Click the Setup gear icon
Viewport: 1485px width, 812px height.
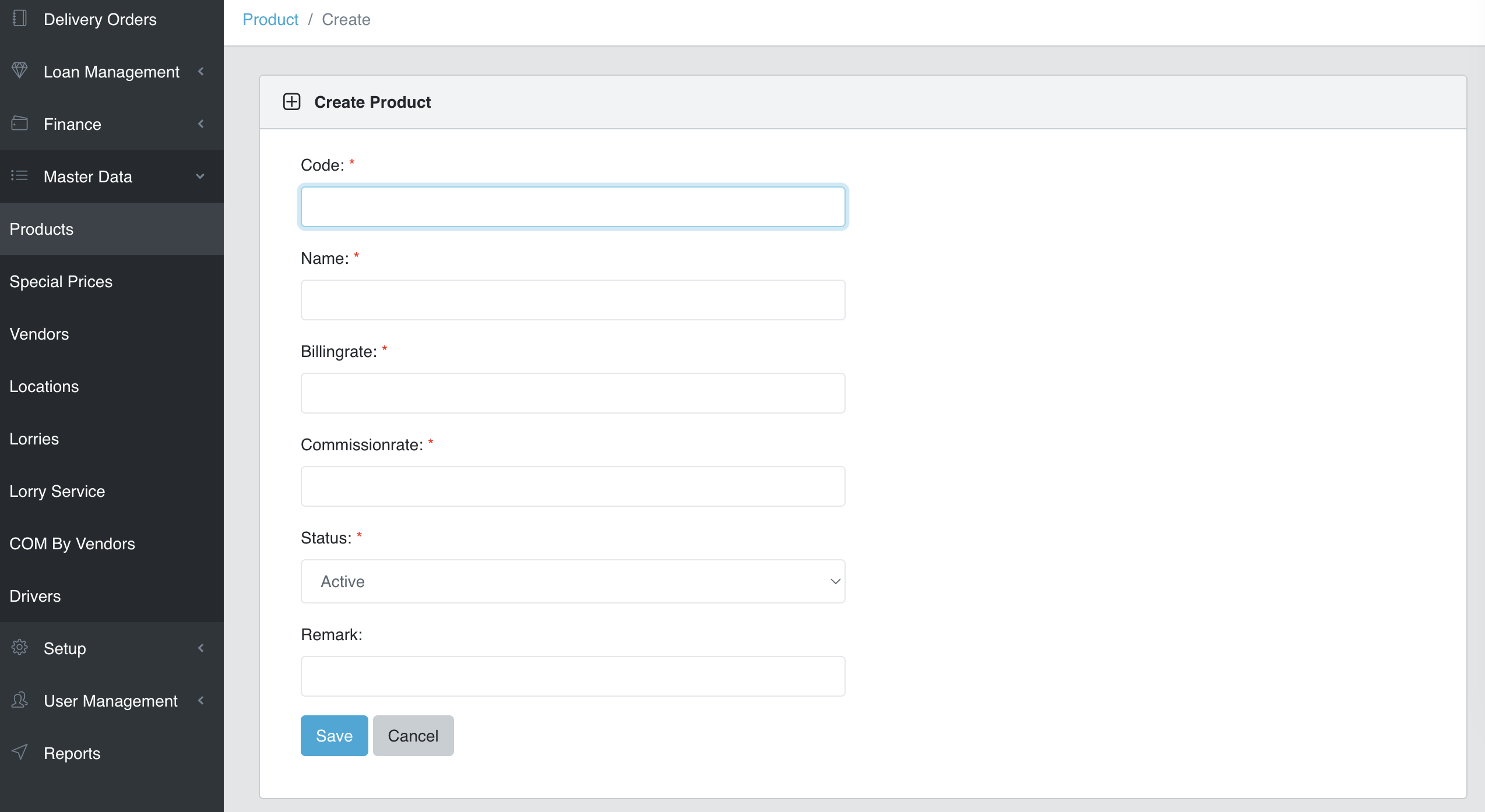click(x=20, y=648)
